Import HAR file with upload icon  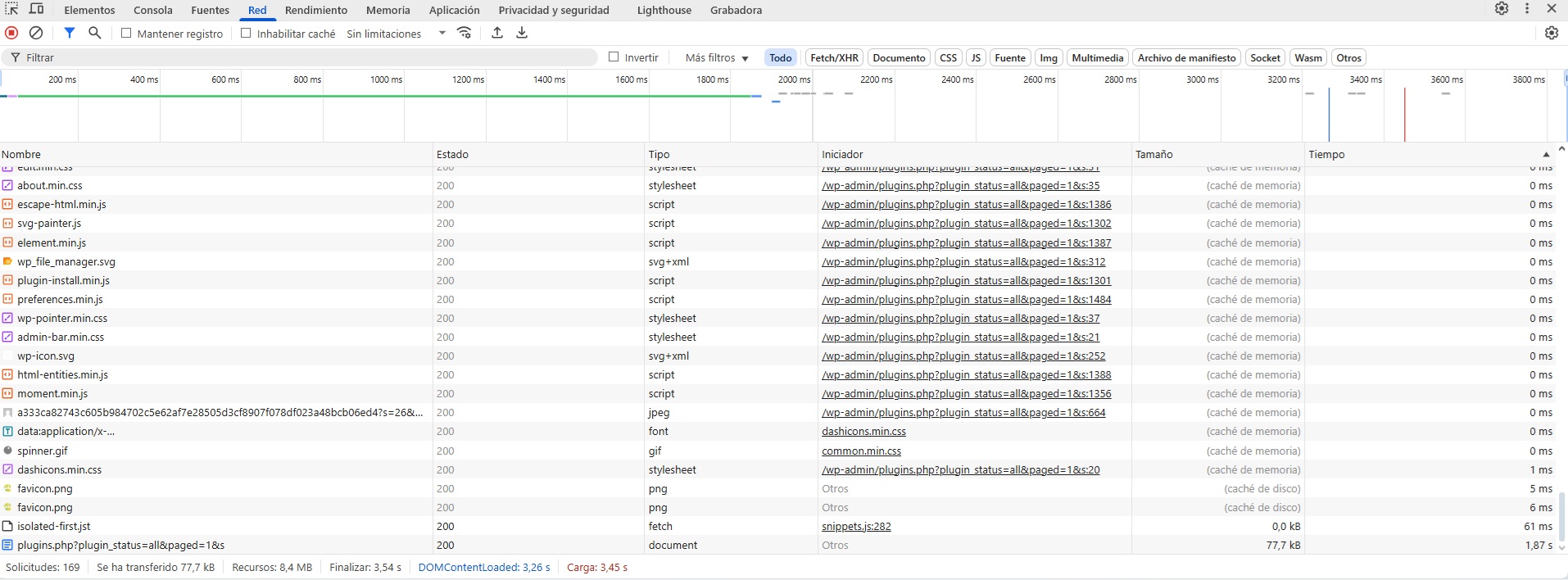pyautogui.click(x=497, y=33)
